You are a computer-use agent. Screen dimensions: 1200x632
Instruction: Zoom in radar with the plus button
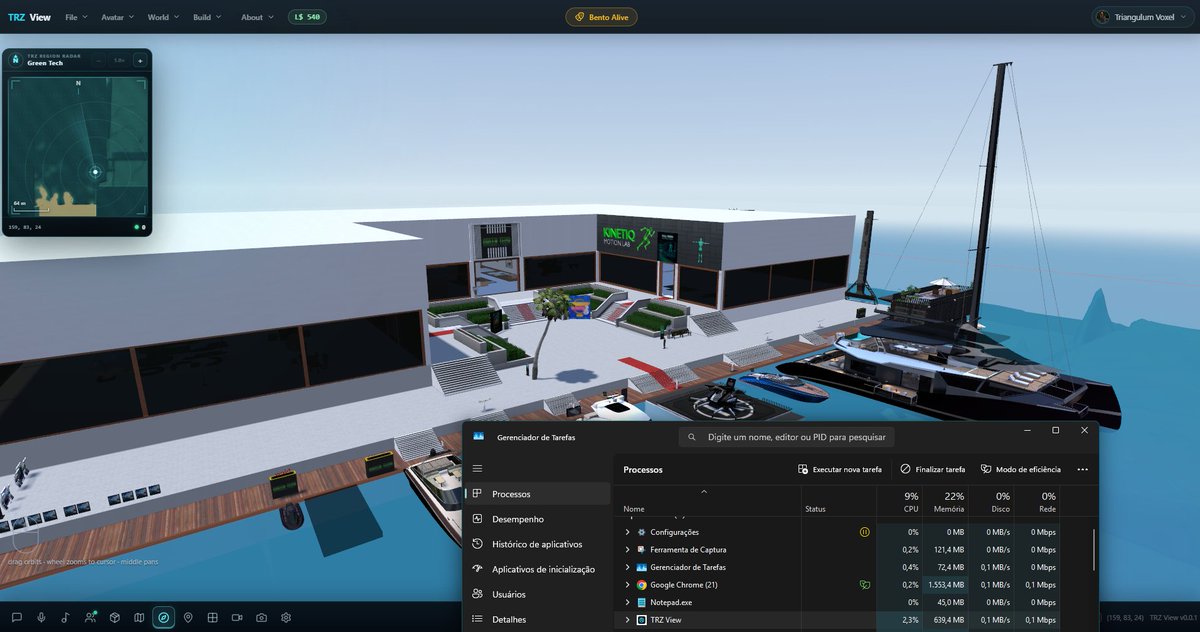coord(139,61)
